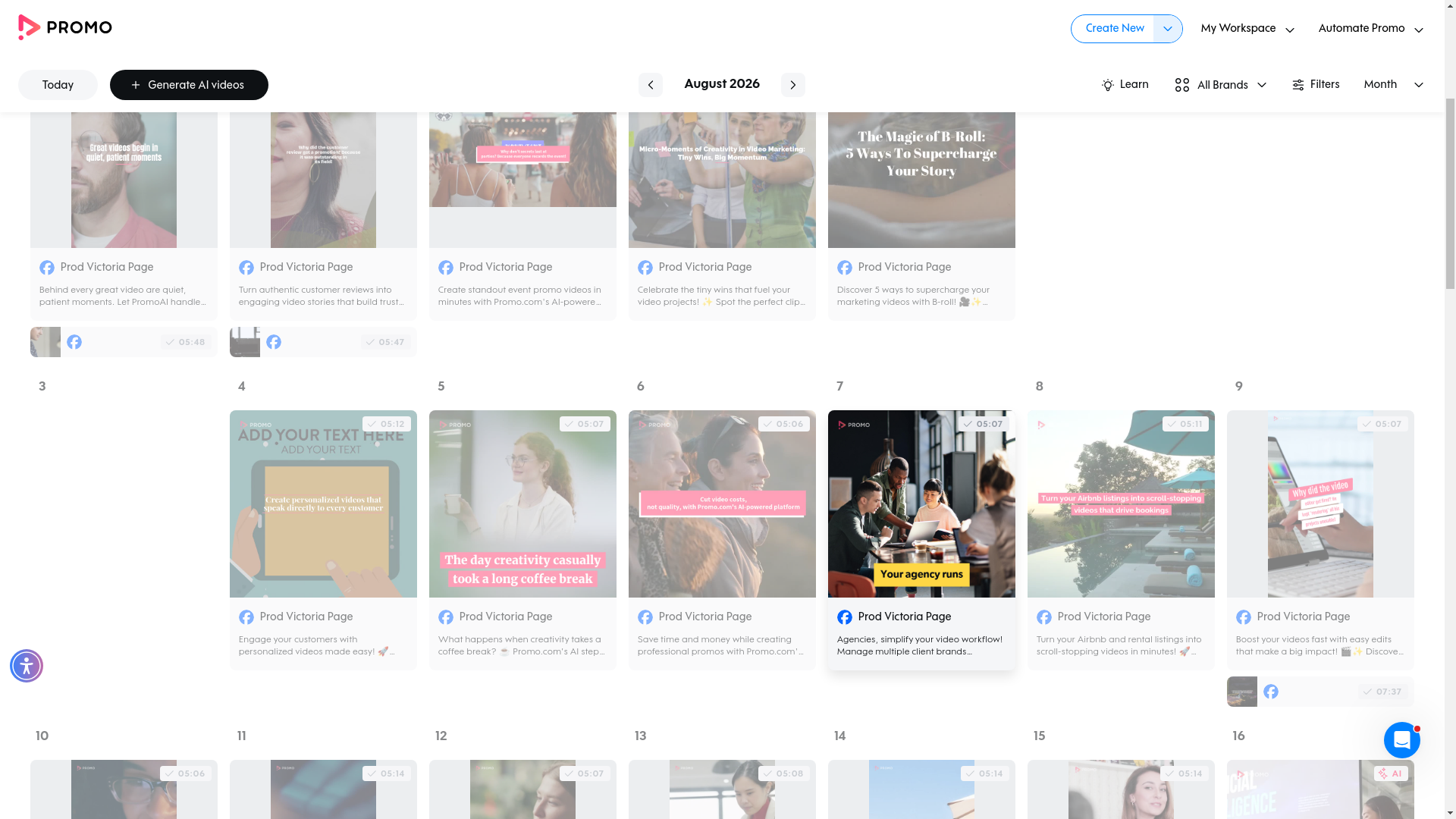Open My Workspace menu

[1247, 29]
